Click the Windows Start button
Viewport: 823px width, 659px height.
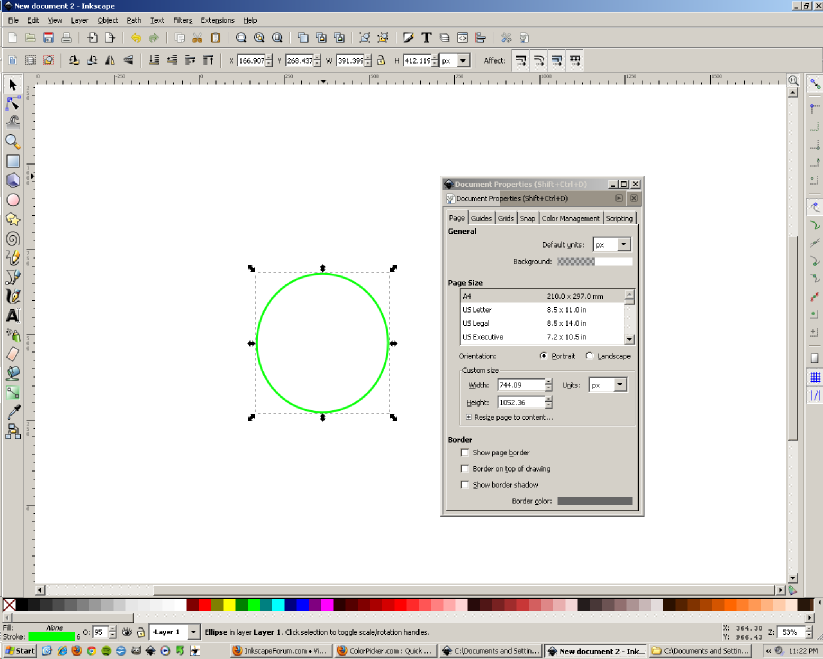click(x=20, y=651)
